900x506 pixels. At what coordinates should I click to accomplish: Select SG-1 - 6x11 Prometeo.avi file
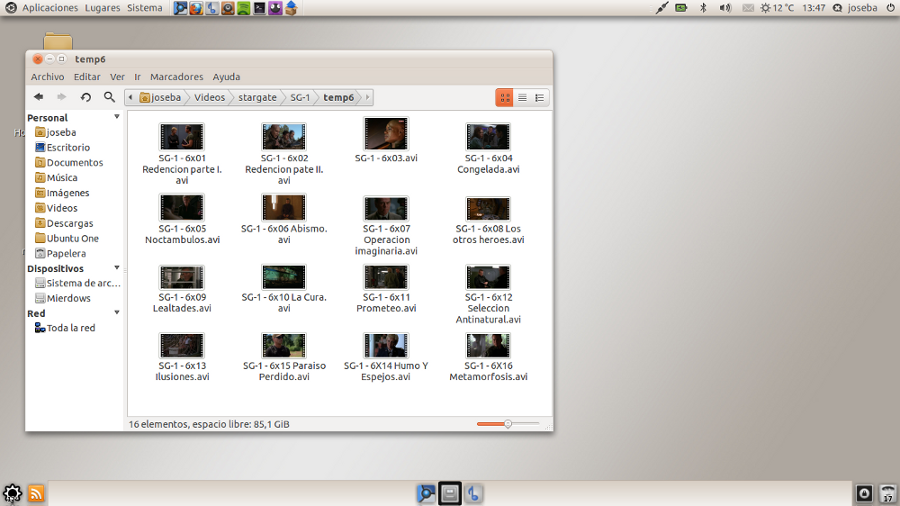(x=386, y=288)
